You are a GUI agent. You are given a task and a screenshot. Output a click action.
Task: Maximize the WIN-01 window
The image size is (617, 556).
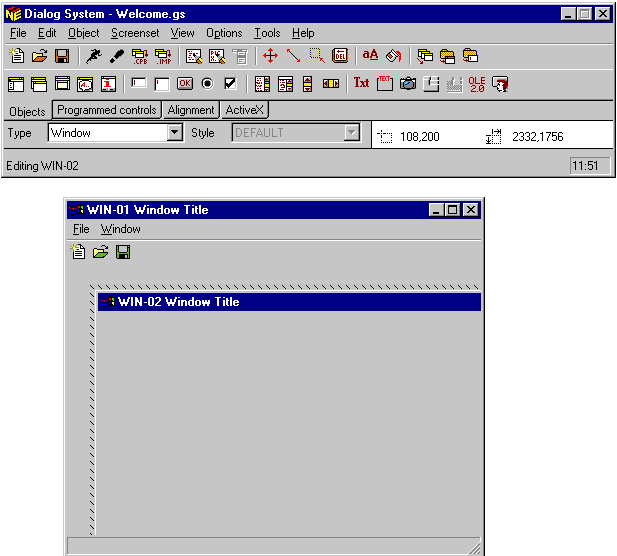coord(453,210)
